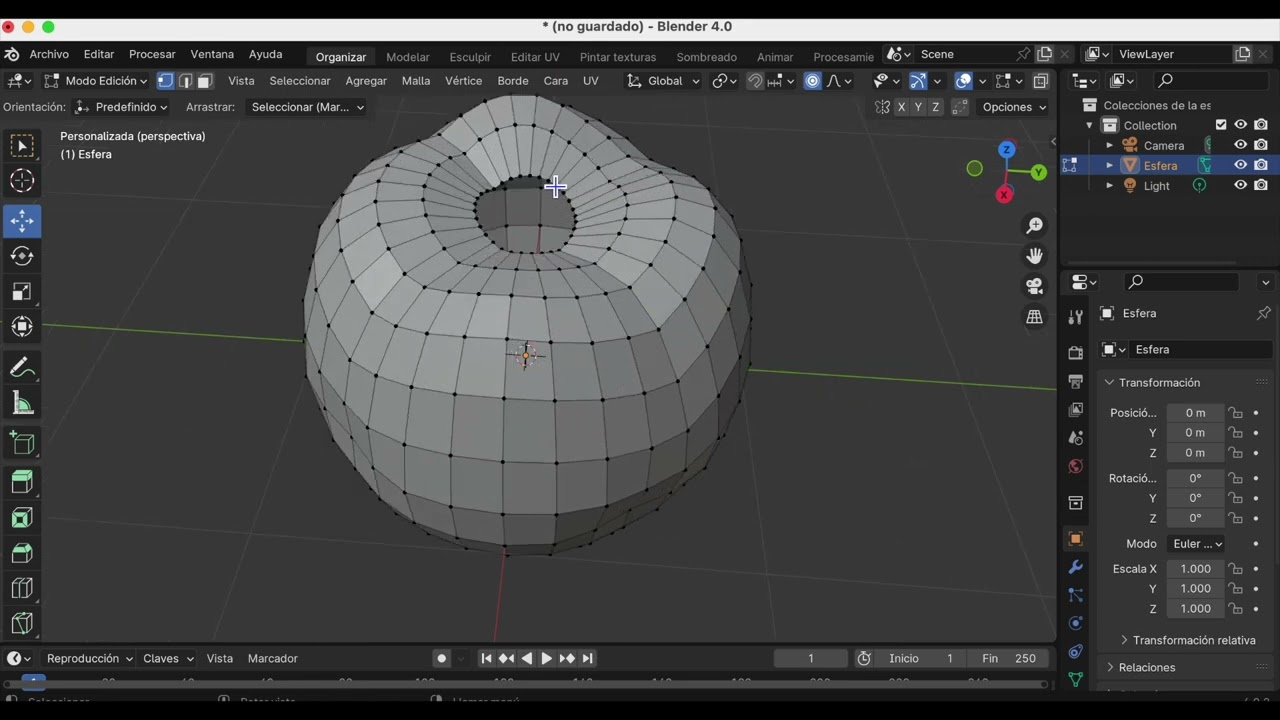This screenshot has width=1280, height=720.
Task: Disable Light in renders via camera icon
Action: [1261, 185]
